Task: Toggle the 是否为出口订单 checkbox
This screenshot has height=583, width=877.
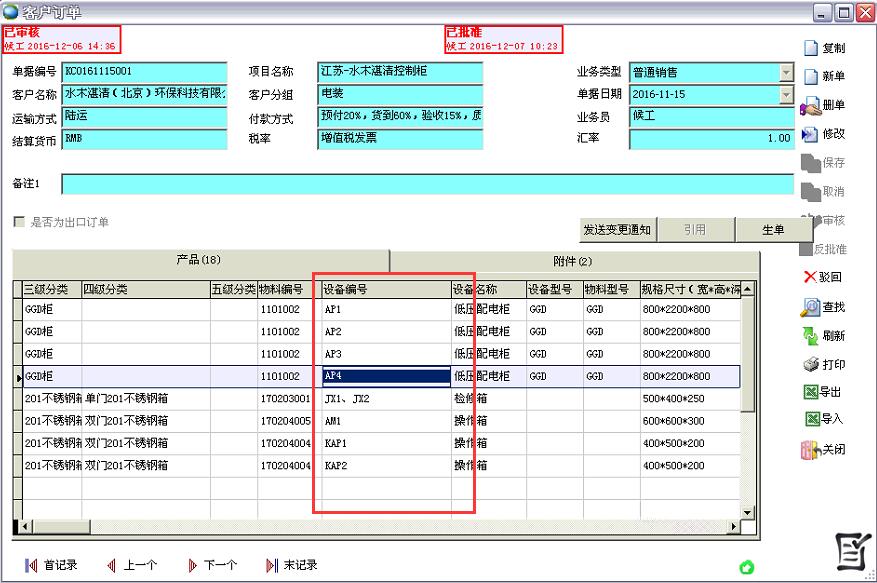Action: pos(18,222)
